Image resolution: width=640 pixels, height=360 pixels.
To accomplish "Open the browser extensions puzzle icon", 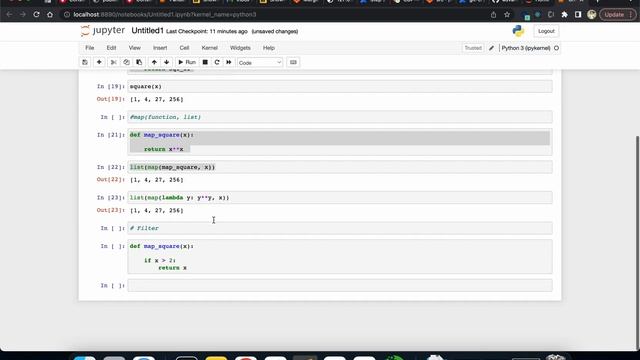I will tap(564, 15).
